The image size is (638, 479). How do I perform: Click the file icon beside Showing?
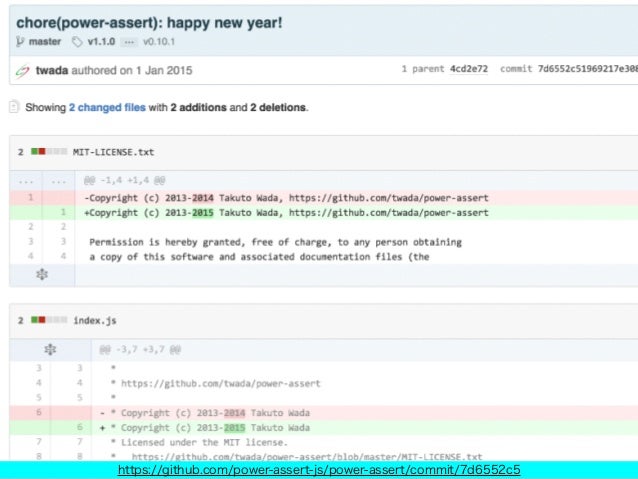[x=14, y=107]
